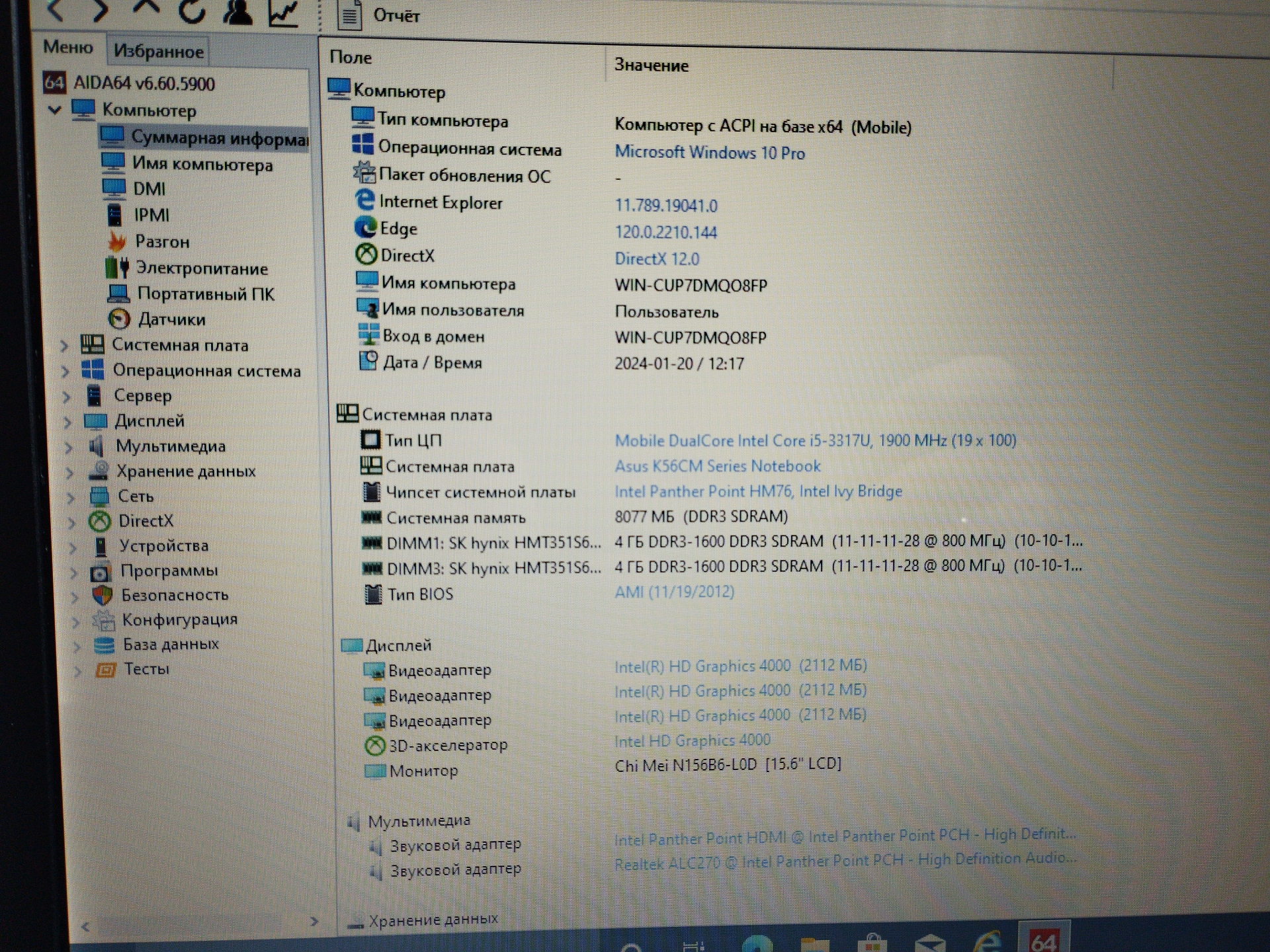Open the Отчёт report button

click(x=378, y=15)
